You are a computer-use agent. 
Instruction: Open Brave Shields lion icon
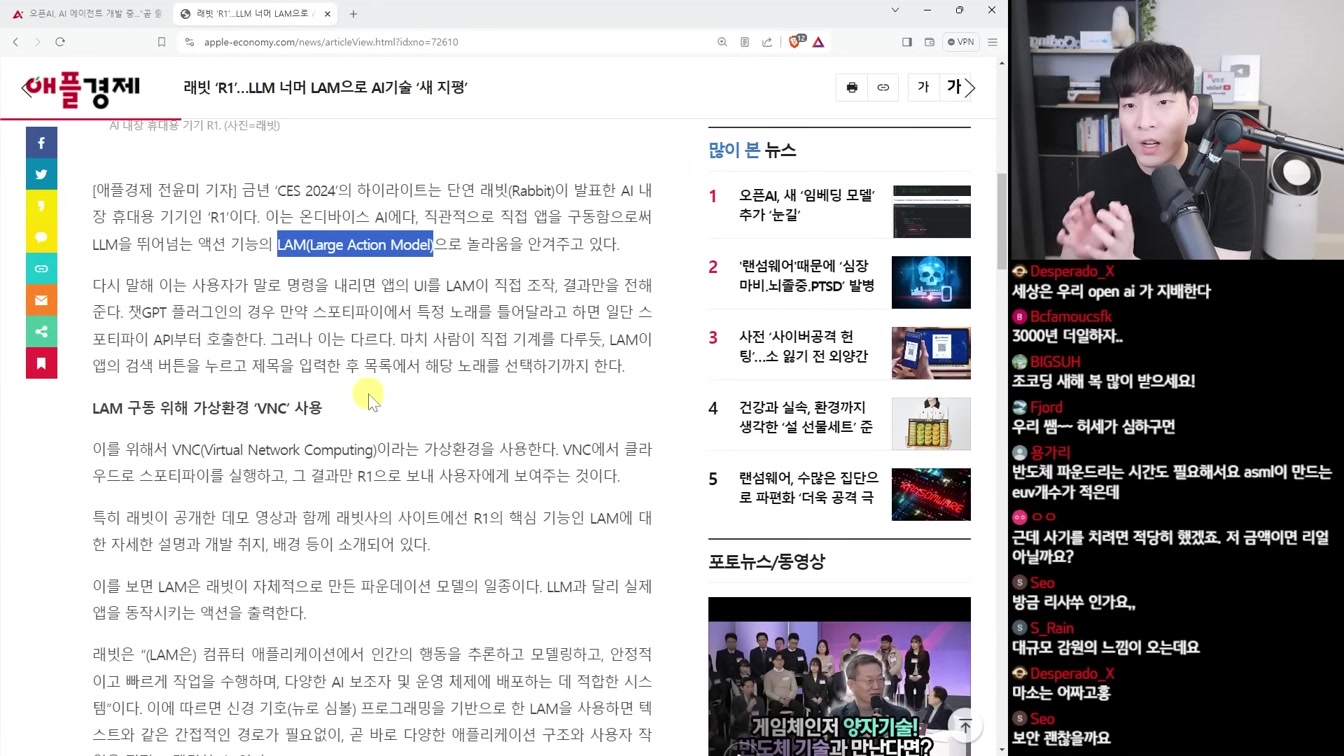796,42
